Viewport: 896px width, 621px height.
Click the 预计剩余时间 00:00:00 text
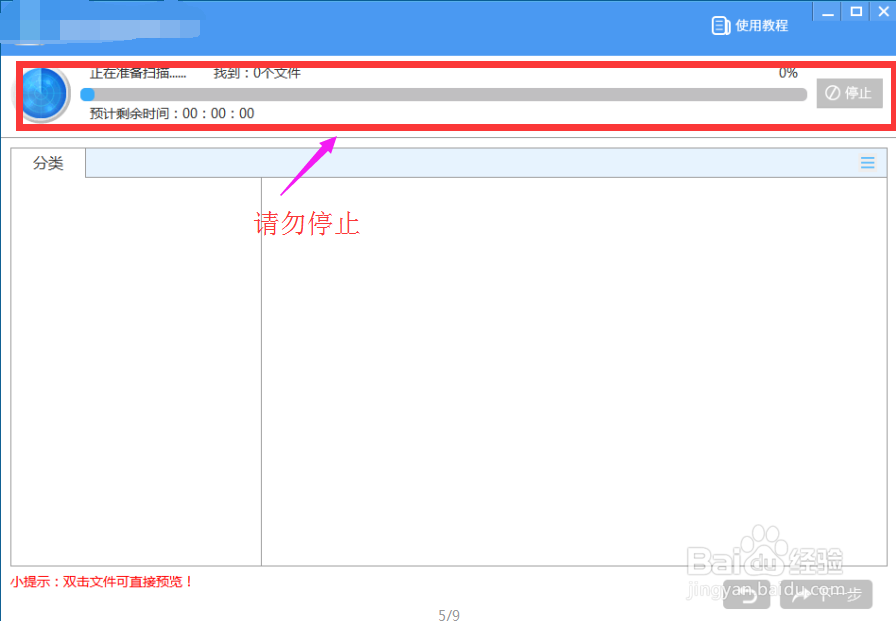171,113
